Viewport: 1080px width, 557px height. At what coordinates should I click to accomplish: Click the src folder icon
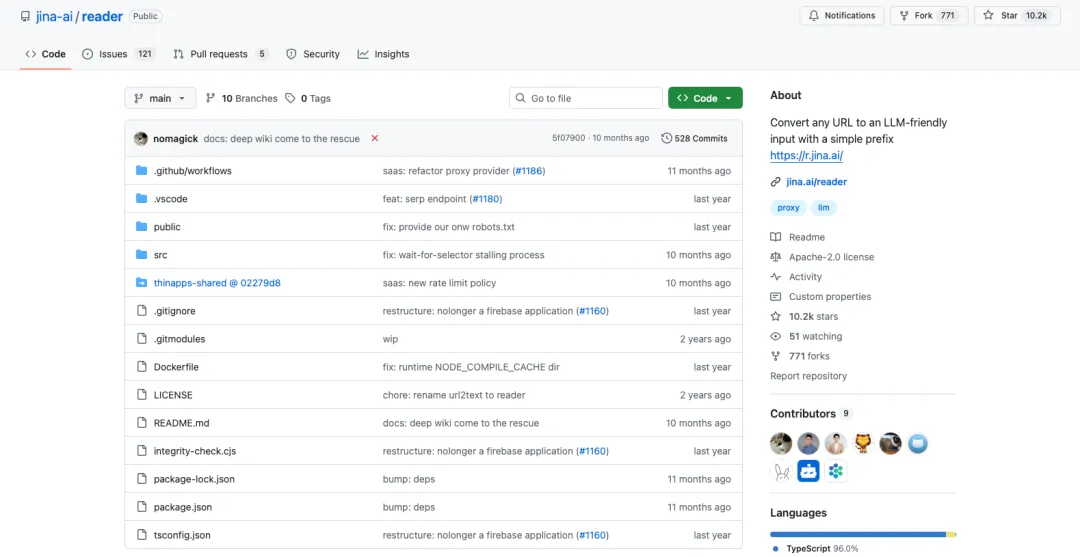141,255
